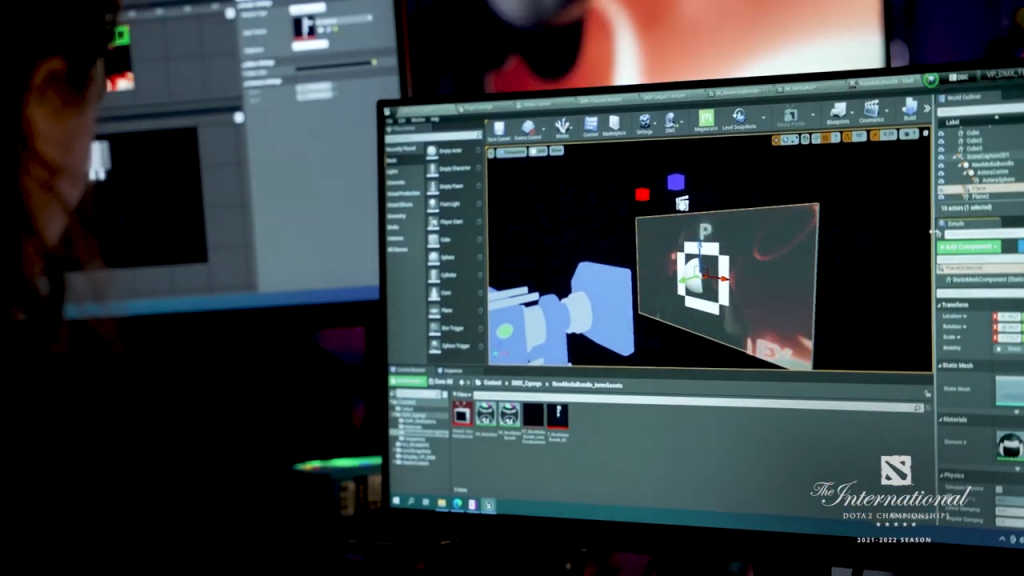The height and width of the screenshot is (576, 1024).
Task: Expand NewMediaBundle in the World Outliner
Action: point(958,165)
